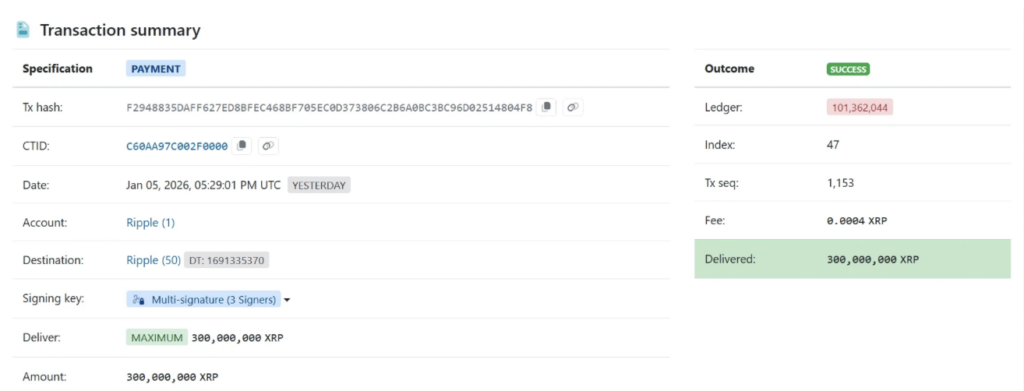Open the Tx hash permalink icon

tap(573, 107)
